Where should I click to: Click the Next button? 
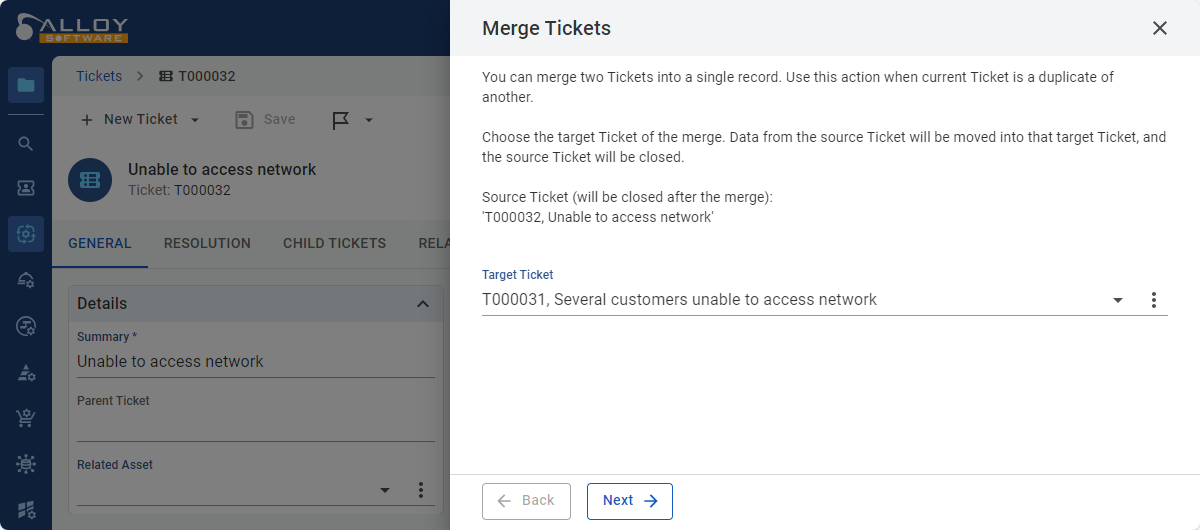629,501
